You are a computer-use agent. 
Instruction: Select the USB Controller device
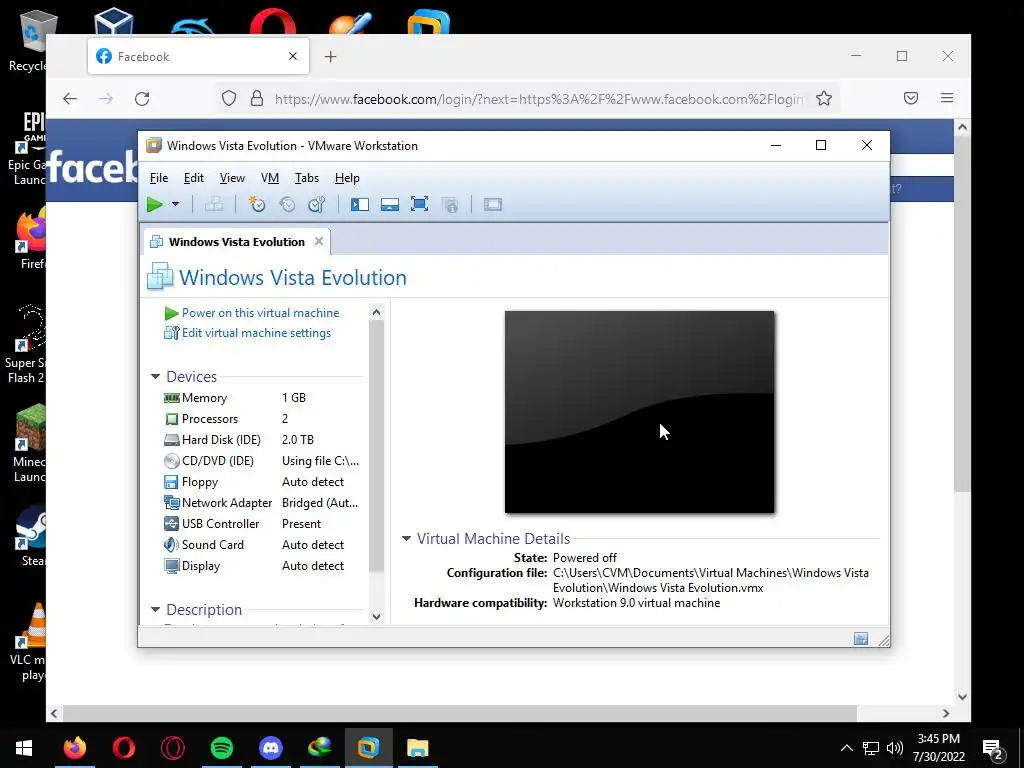[x=261, y=524]
